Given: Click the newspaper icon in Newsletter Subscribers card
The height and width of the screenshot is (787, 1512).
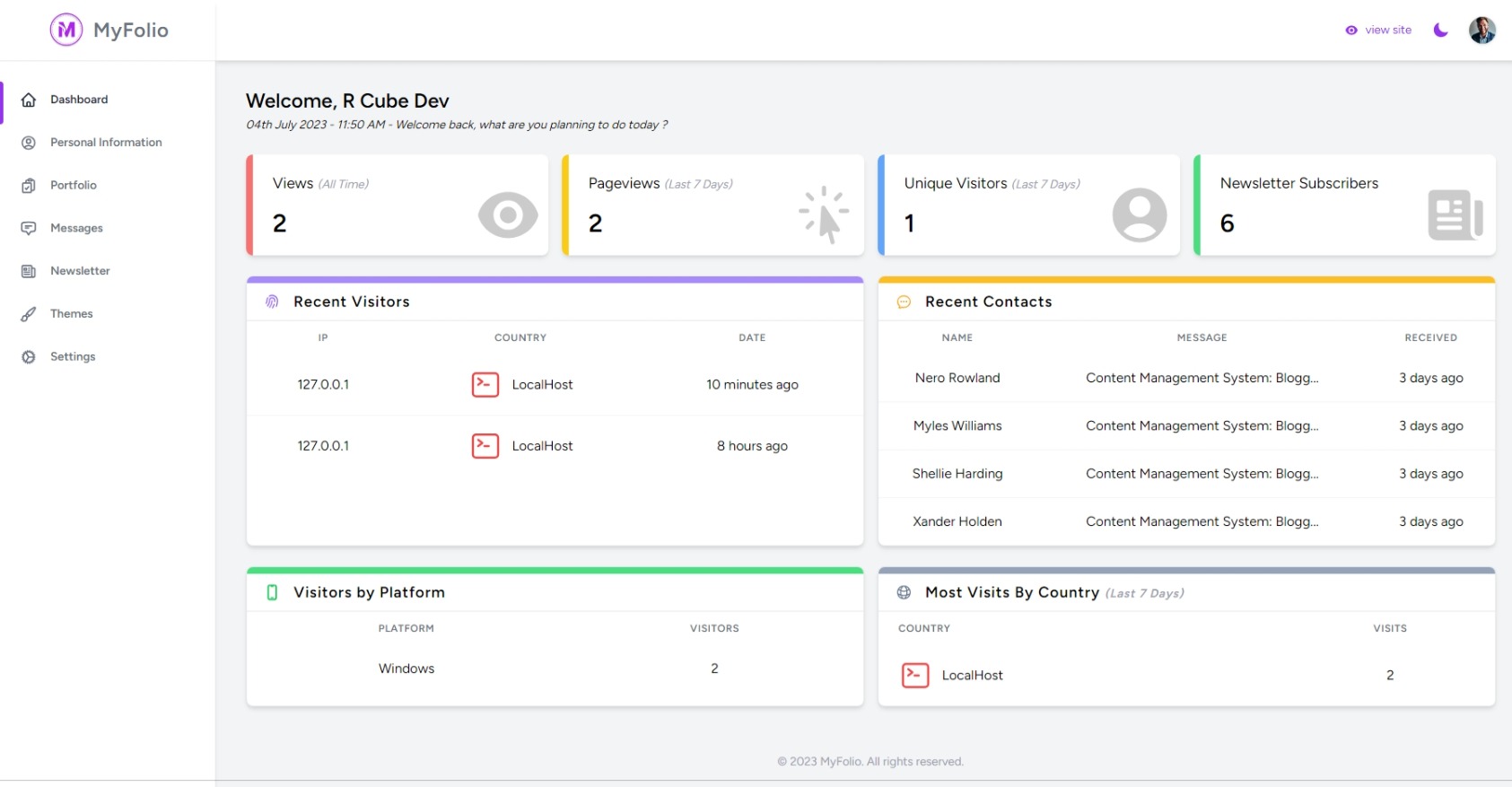Looking at the screenshot, I should tap(1455, 215).
